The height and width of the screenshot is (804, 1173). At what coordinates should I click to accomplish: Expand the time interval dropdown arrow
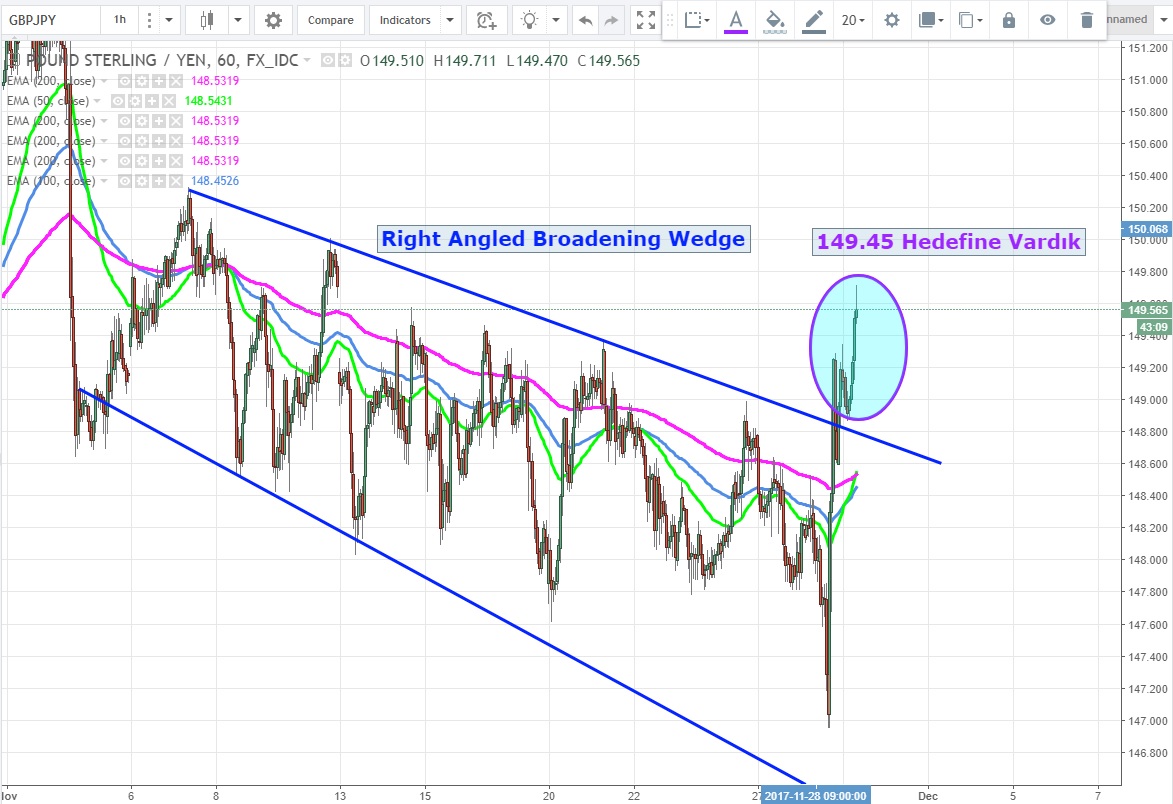(x=168, y=20)
